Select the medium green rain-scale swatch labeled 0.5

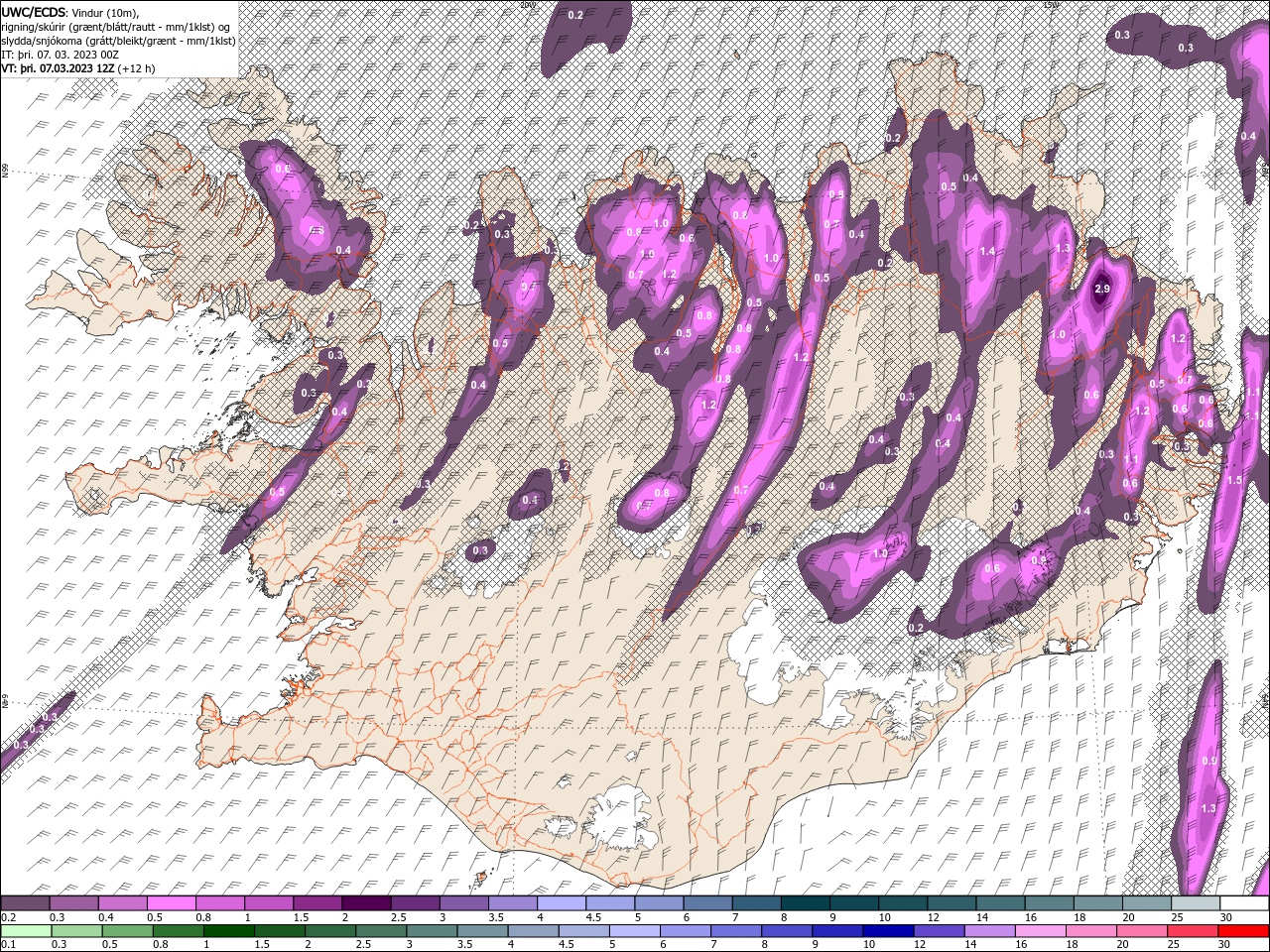(x=127, y=931)
